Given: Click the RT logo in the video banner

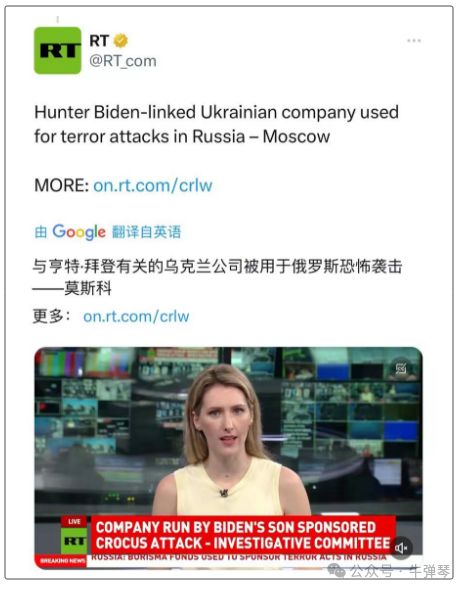Looking at the screenshot, I should tap(74, 541).
